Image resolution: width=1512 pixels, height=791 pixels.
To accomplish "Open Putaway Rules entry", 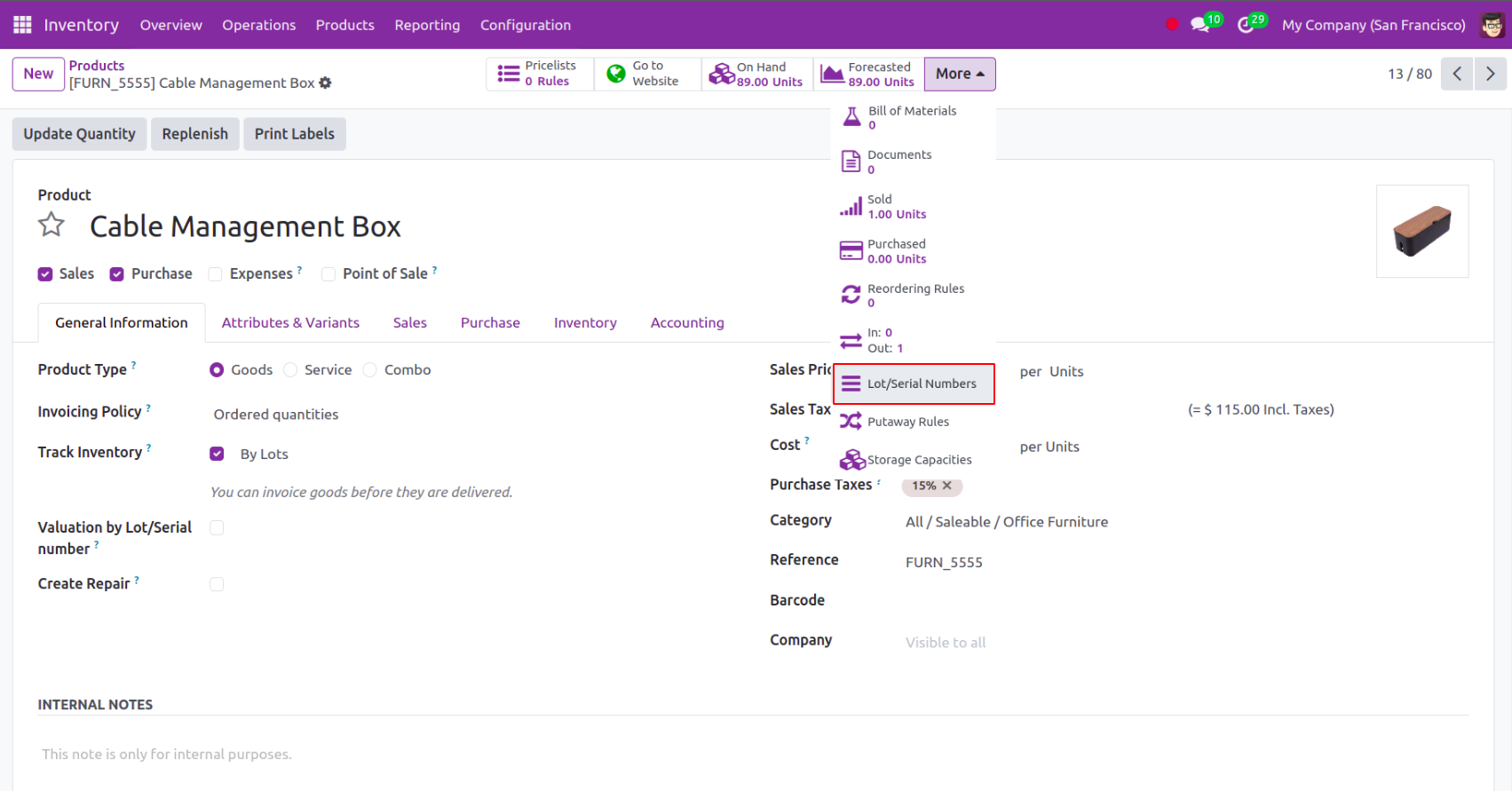I will [913, 422].
